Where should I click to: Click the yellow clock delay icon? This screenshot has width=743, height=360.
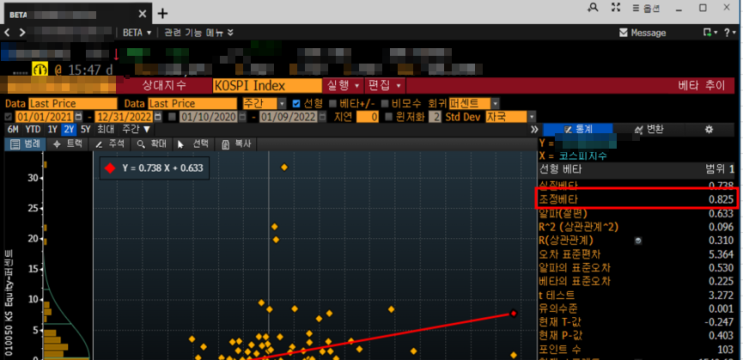(x=40, y=70)
